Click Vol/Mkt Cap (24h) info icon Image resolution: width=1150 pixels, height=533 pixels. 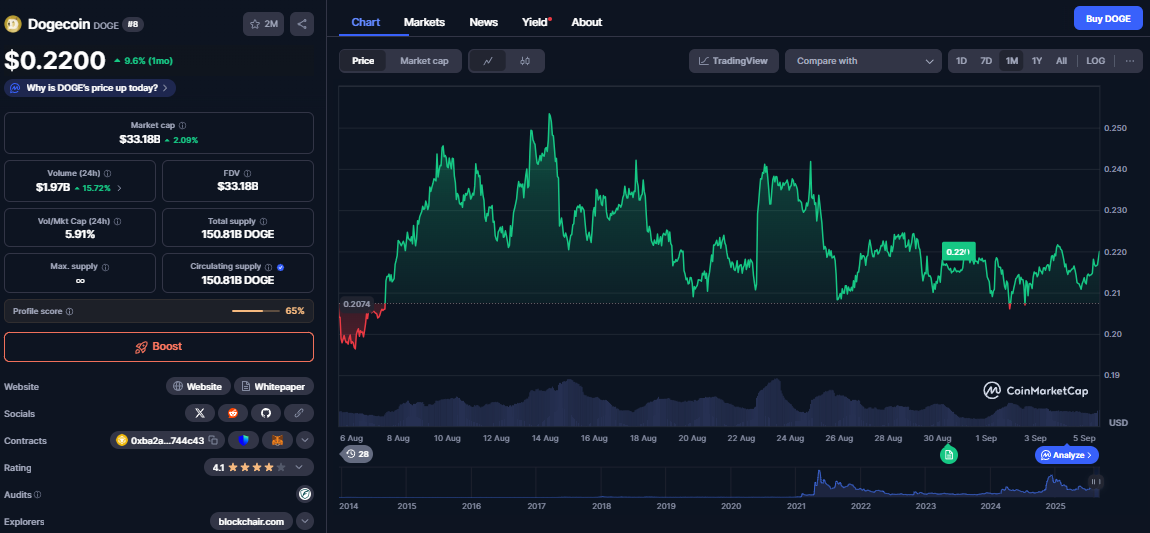117,221
